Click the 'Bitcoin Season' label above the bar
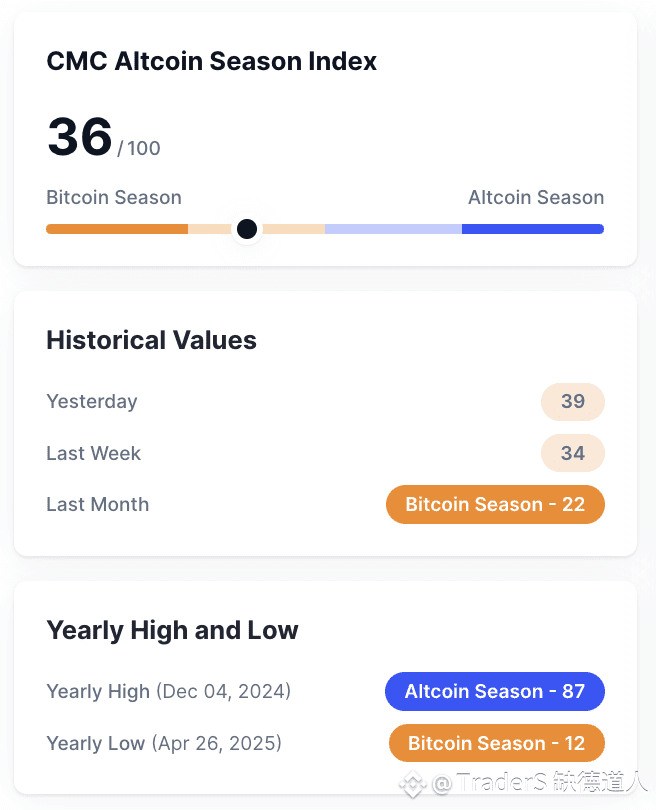The height and width of the screenshot is (810, 656). (x=114, y=197)
